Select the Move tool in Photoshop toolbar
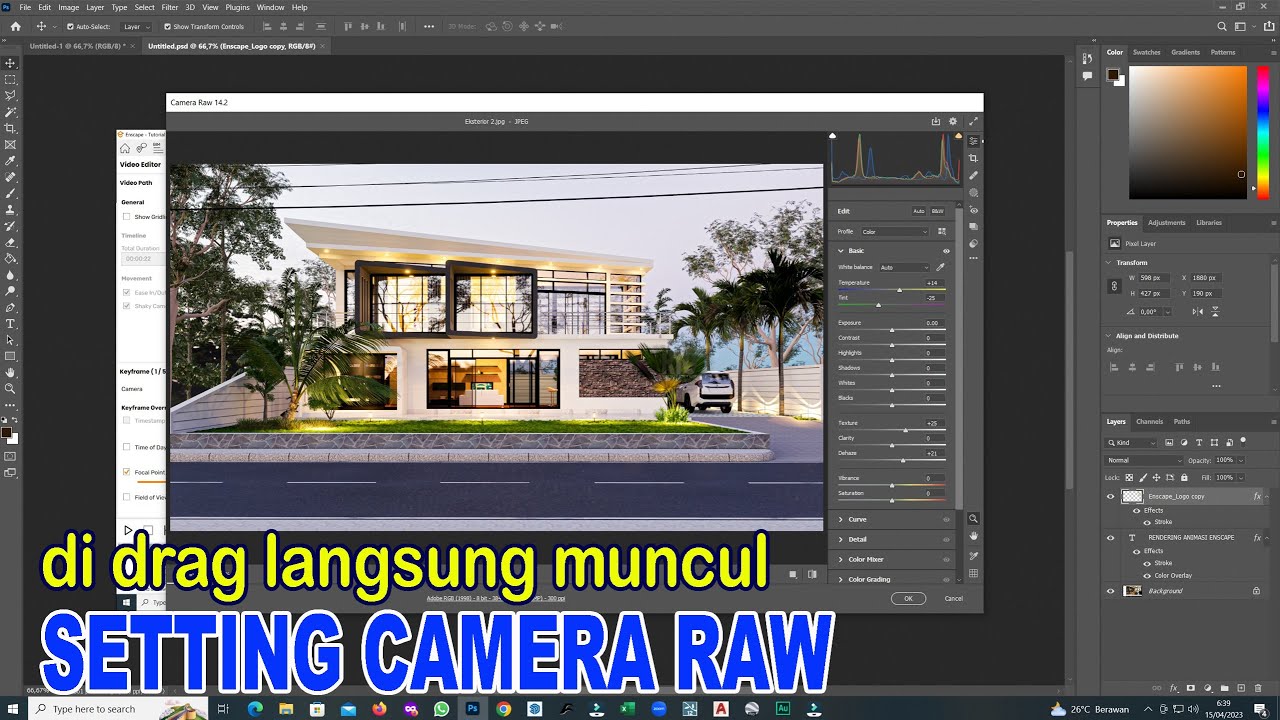The height and width of the screenshot is (720, 1280). pyautogui.click(x=11, y=63)
